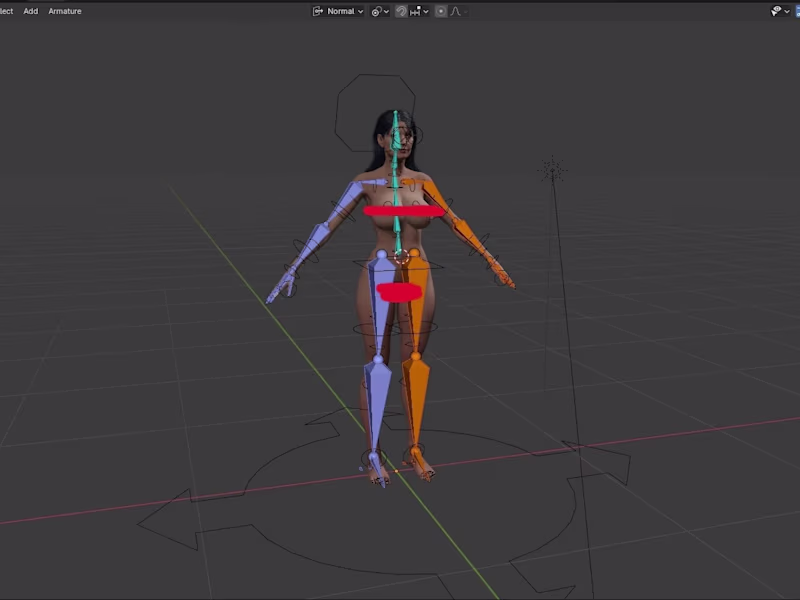Enable snapping with the magnet icon
The image size is (800, 600).
(x=402, y=11)
